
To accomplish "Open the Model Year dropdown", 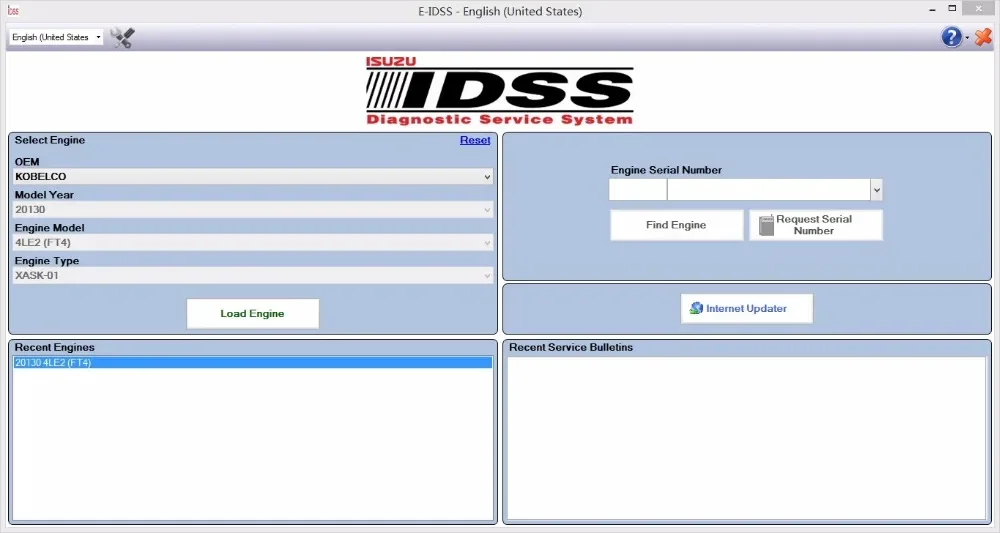I will click(487, 210).
